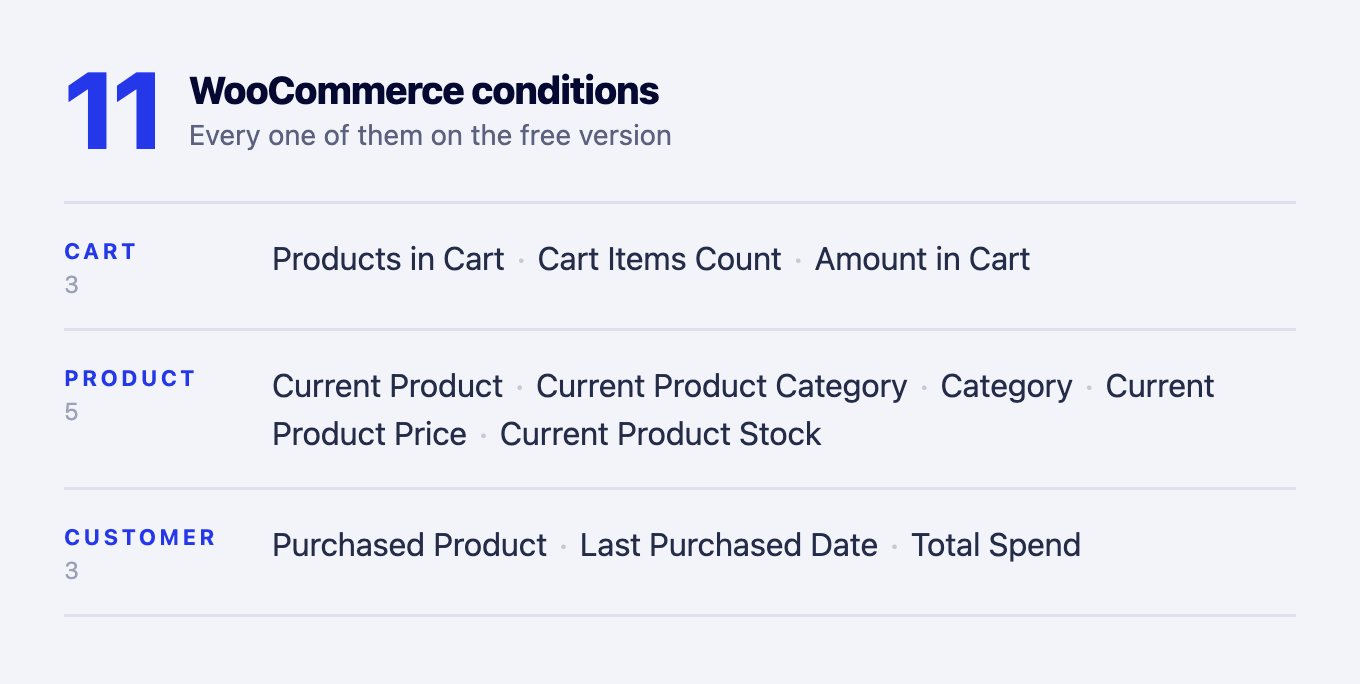Click the large blue number 11
1360x684 pixels.
click(x=111, y=112)
